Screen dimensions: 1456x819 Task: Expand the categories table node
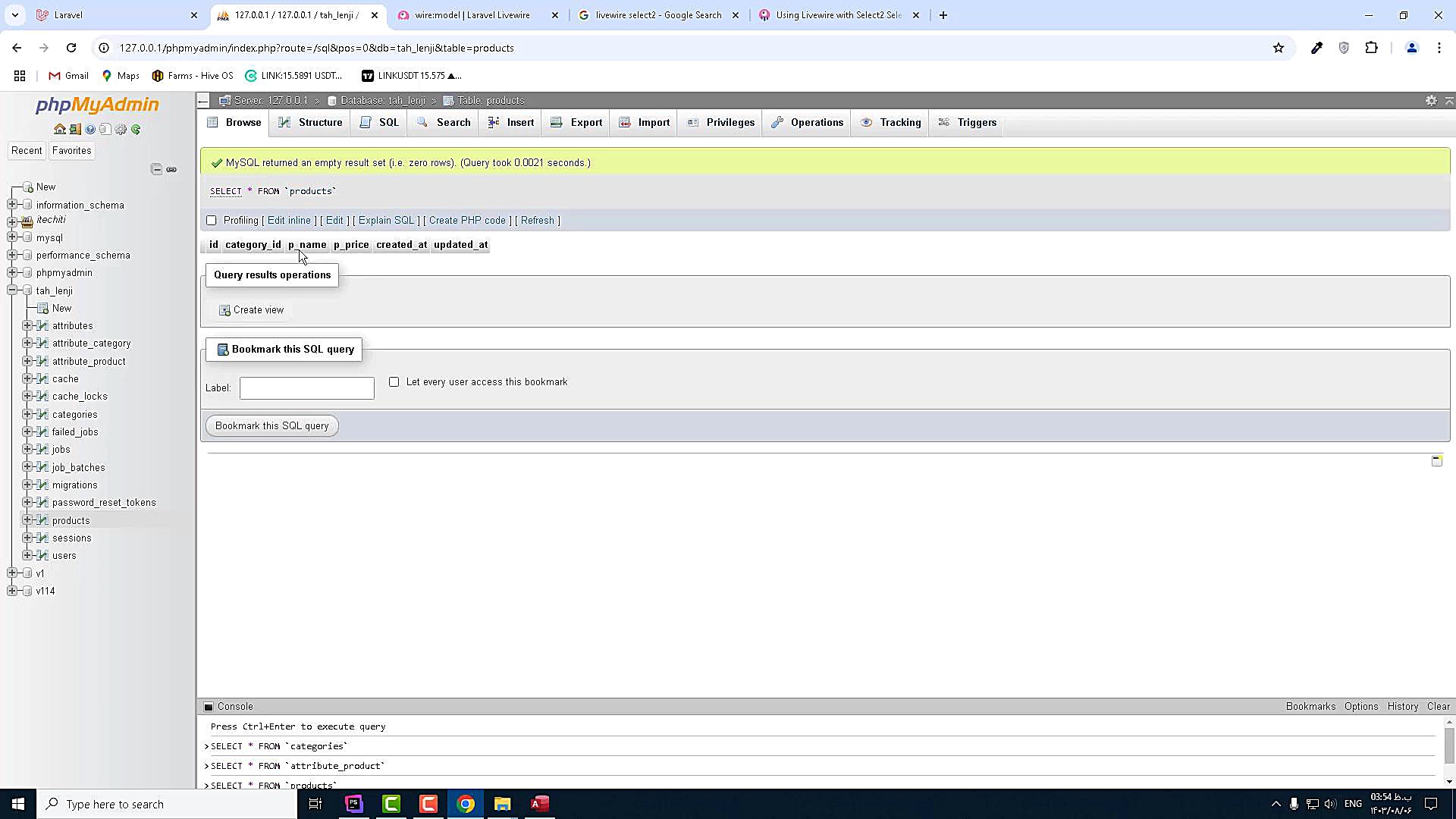pyautogui.click(x=27, y=414)
